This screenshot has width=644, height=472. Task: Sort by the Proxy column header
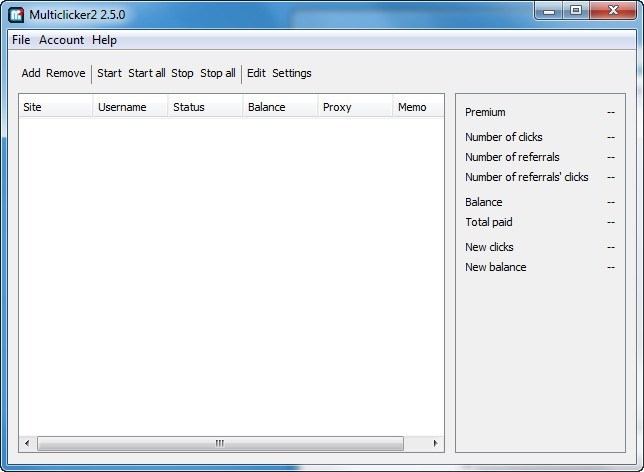pos(355,107)
